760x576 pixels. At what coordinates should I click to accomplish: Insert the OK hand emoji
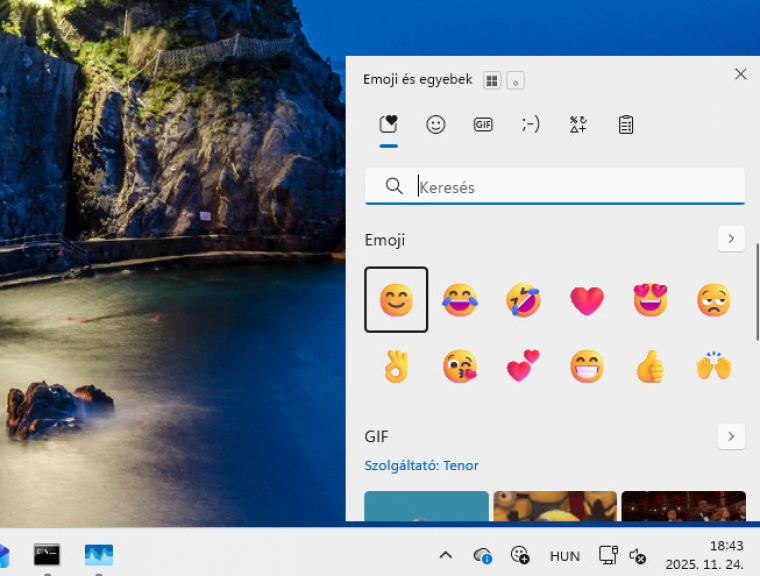coord(397,367)
